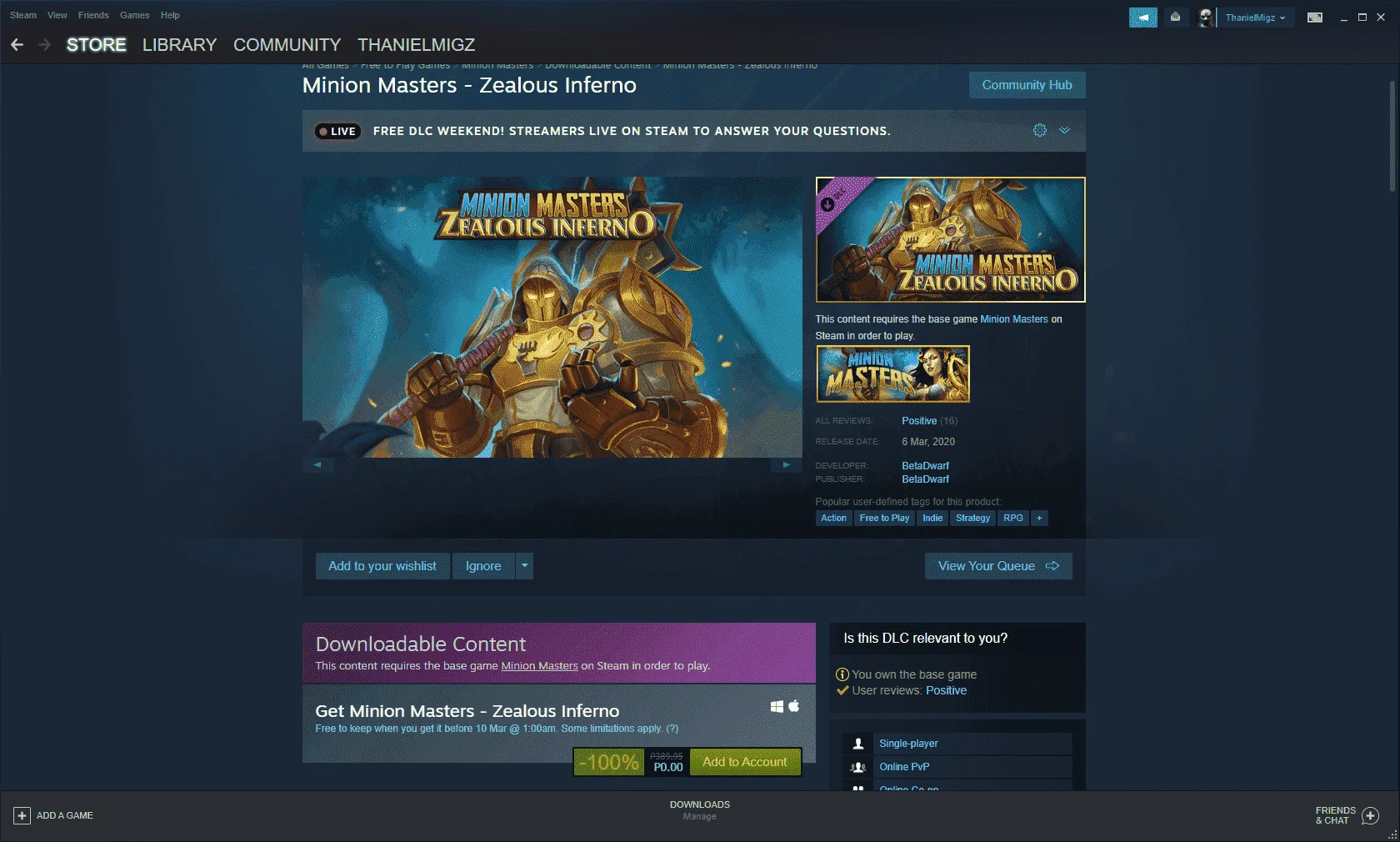Screen dimensions: 1400x842
Task: Open broadcast settings gear icon
Action: [1039, 130]
